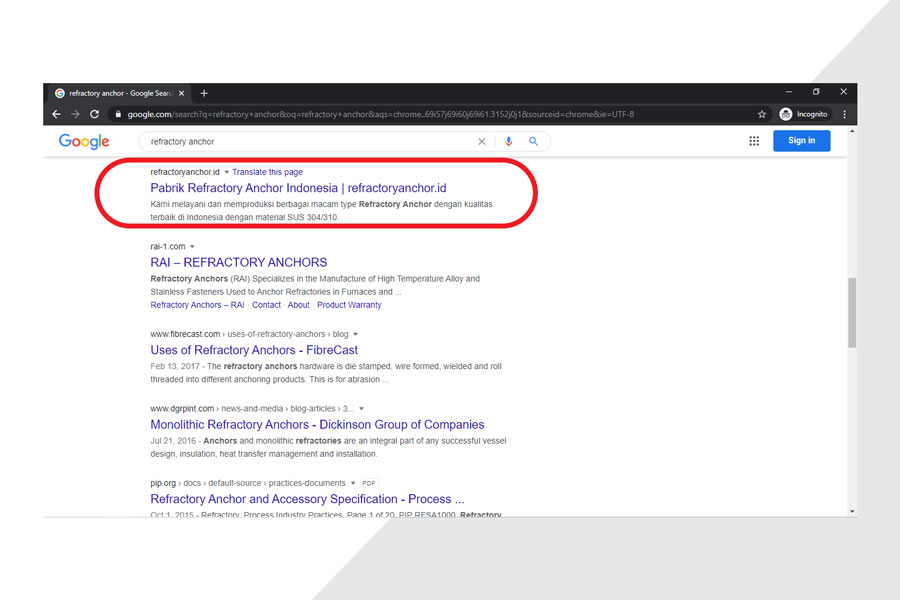Open the Google apps grid
The width and height of the screenshot is (900, 600).
[x=754, y=141]
